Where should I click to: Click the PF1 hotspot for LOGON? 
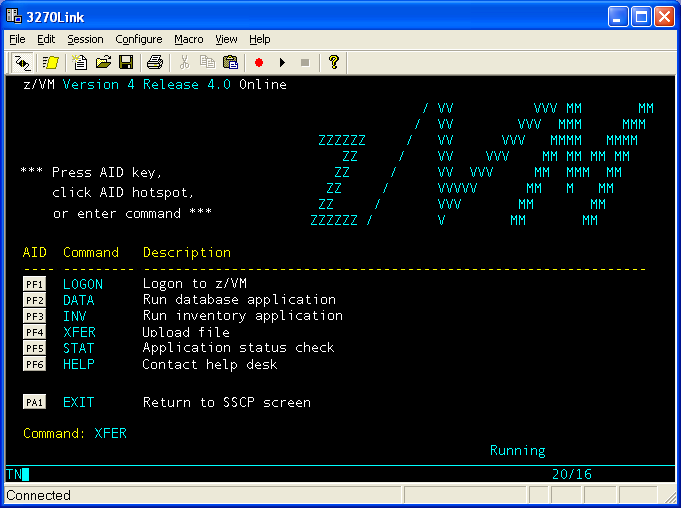click(x=34, y=284)
